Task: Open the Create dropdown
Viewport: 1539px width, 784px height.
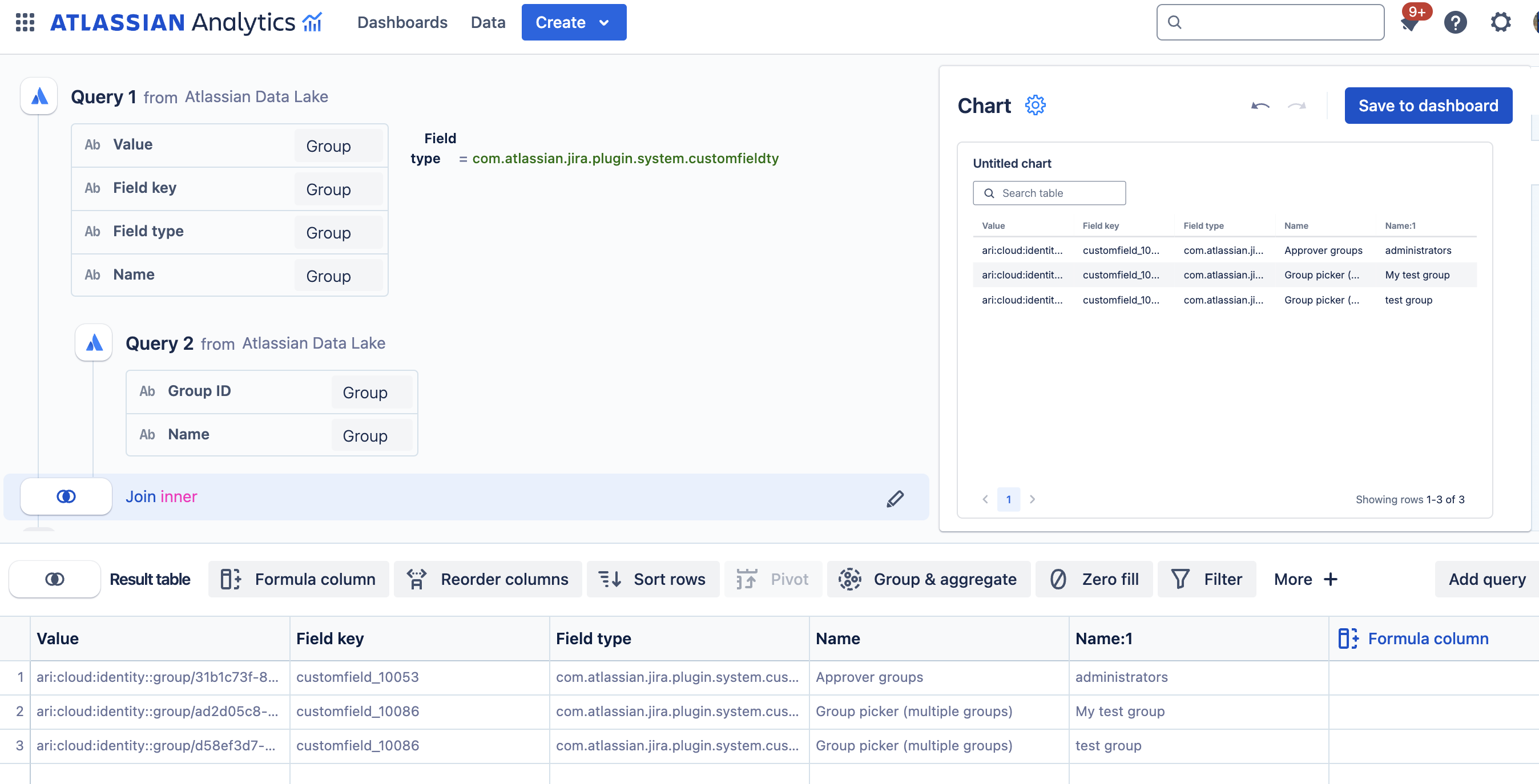Action: 573,22
